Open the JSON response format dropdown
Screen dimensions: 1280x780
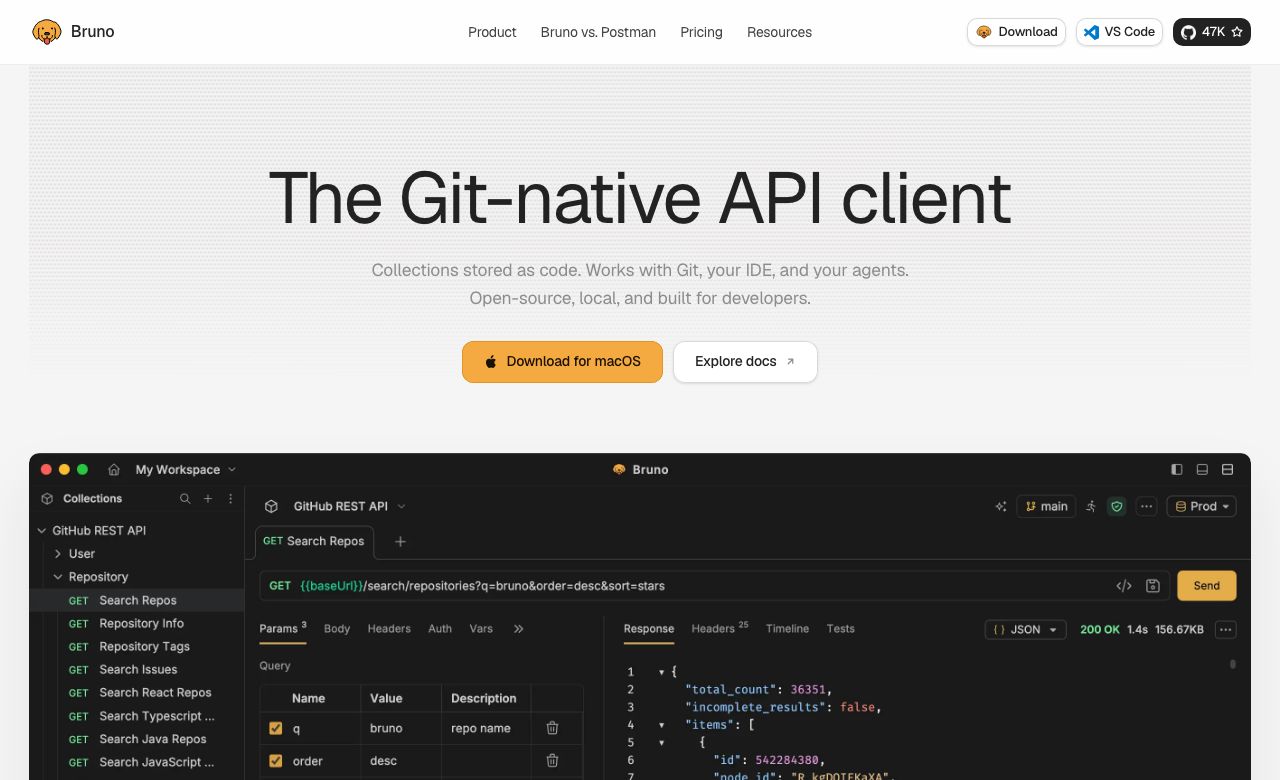coord(1025,629)
